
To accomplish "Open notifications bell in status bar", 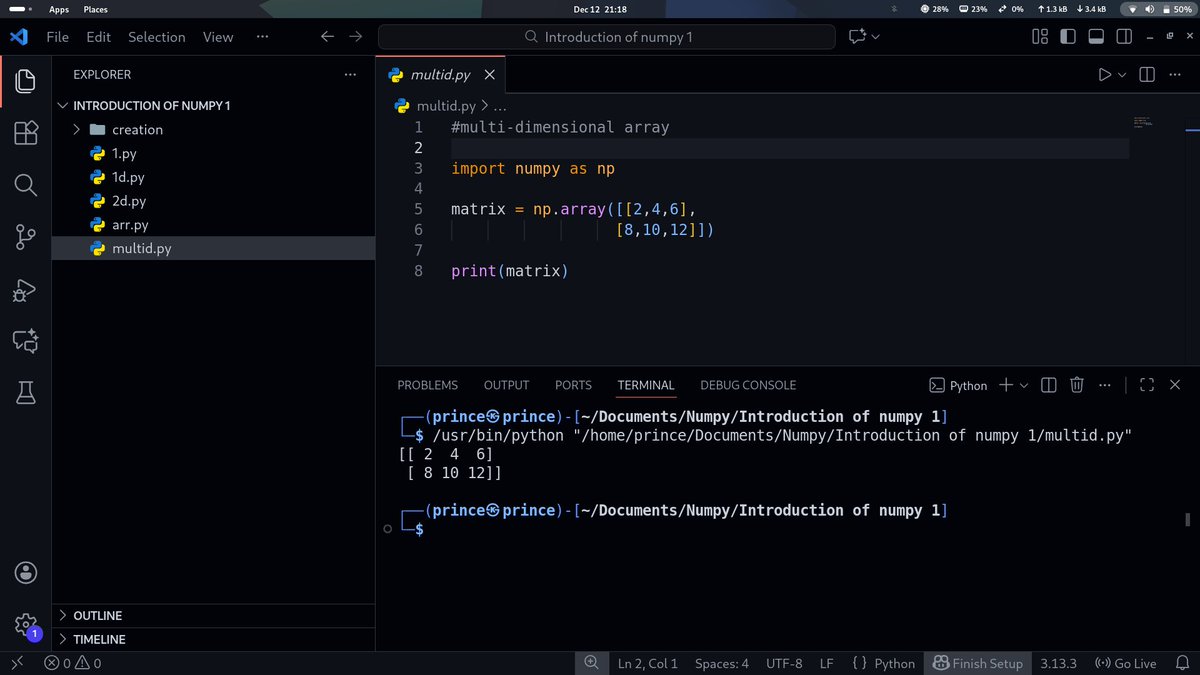I will tap(1182, 663).
